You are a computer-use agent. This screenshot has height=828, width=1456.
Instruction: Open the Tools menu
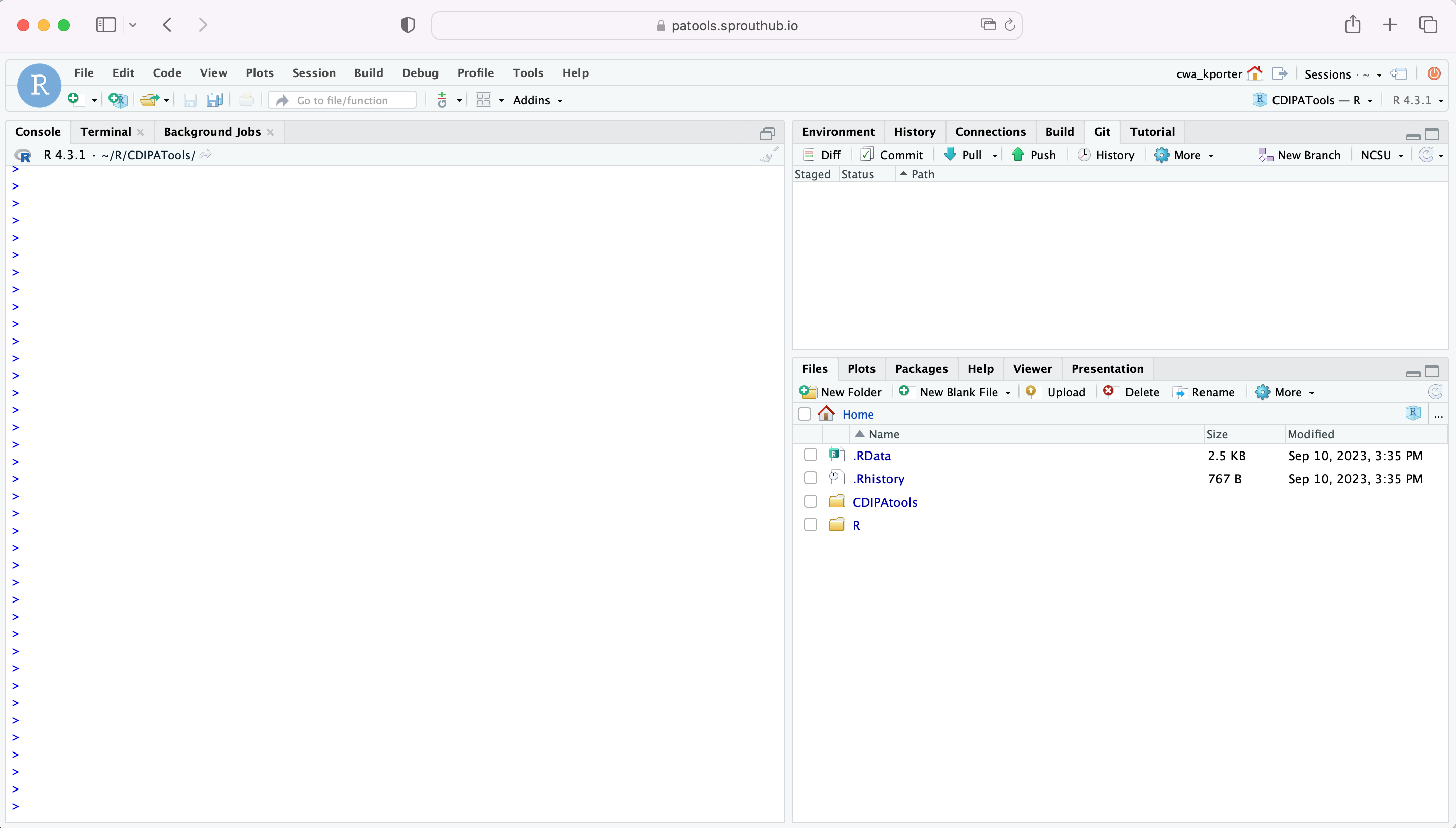[x=528, y=73]
